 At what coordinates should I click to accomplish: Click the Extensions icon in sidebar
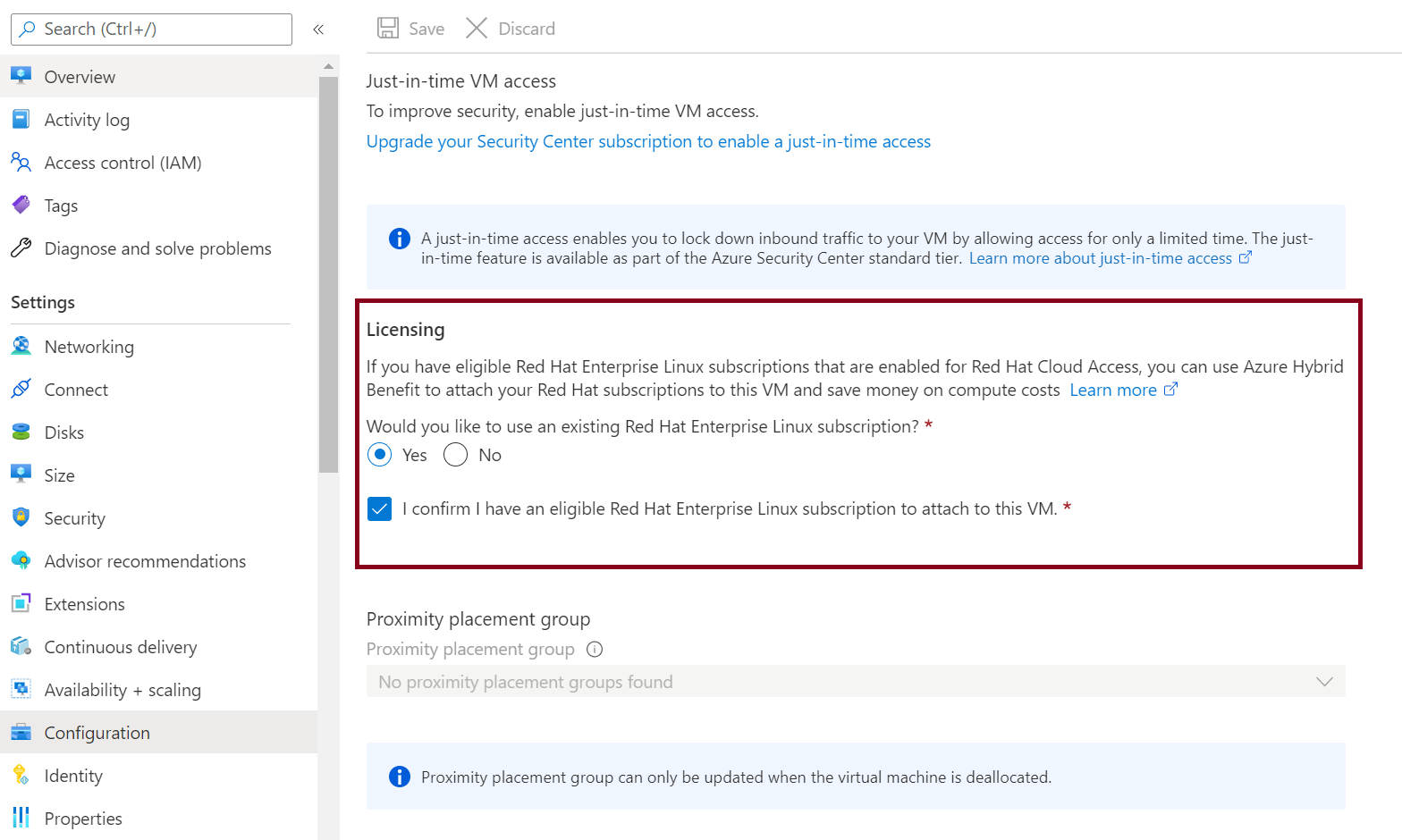[x=21, y=604]
